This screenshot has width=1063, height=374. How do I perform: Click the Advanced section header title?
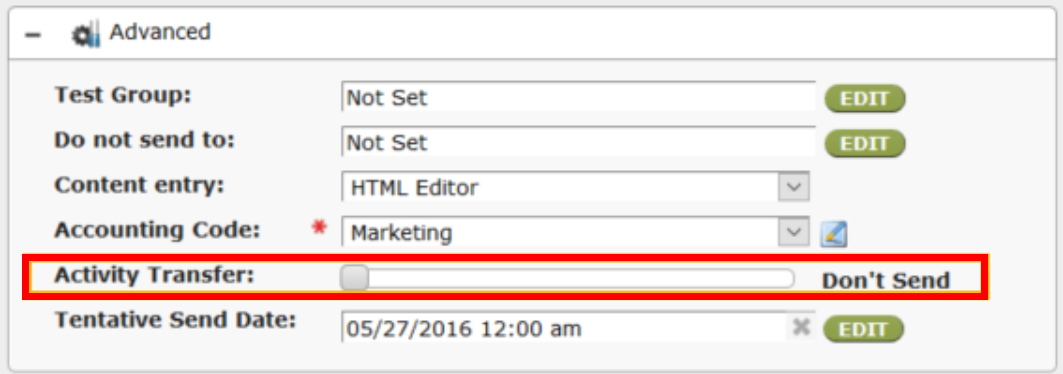coord(160,32)
